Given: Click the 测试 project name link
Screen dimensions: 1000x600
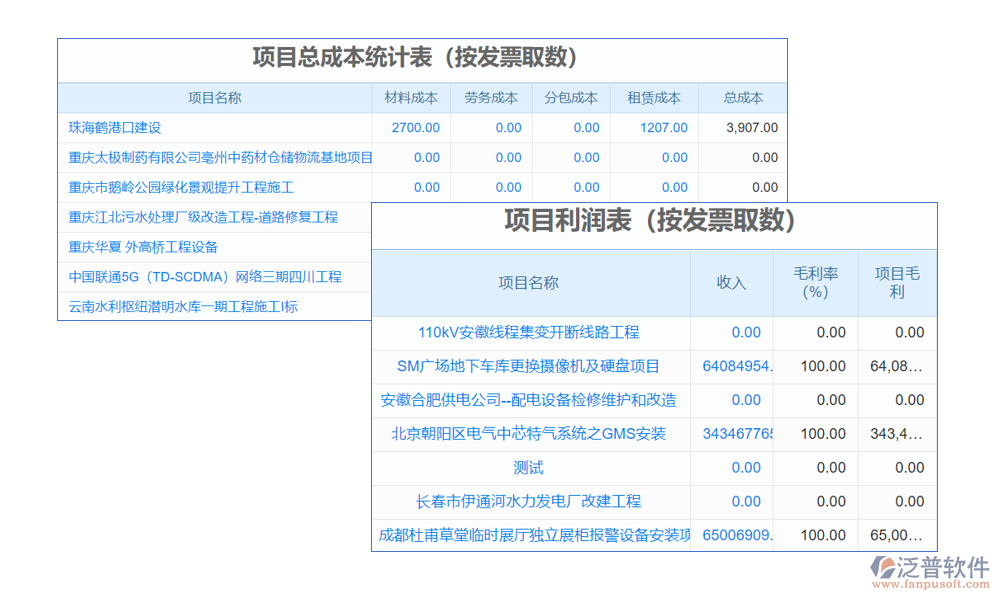Looking at the screenshot, I should (528, 468).
